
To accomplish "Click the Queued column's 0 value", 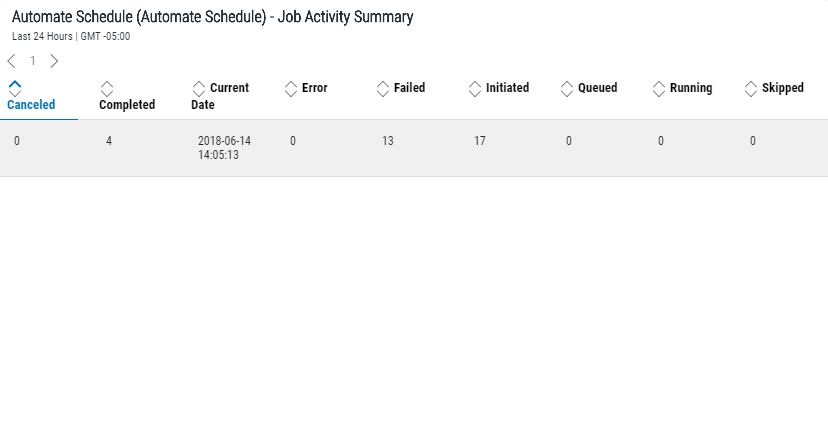I will tap(569, 141).
